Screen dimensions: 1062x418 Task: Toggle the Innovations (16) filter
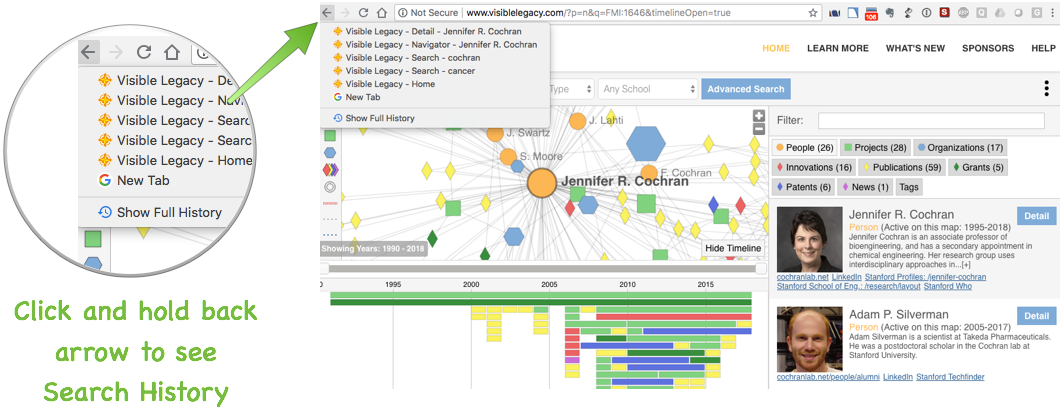pyautogui.click(x=813, y=167)
